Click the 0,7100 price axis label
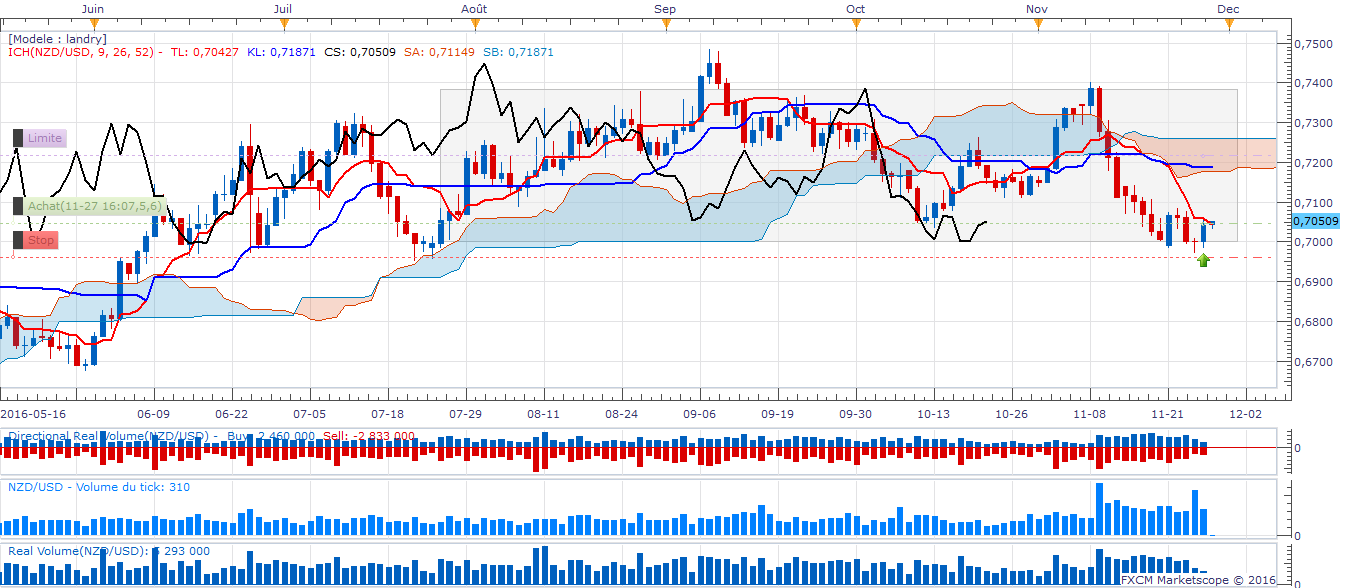The height and width of the screenshot is (588, 1349). pyautogui.click(x=1312, y=203)
